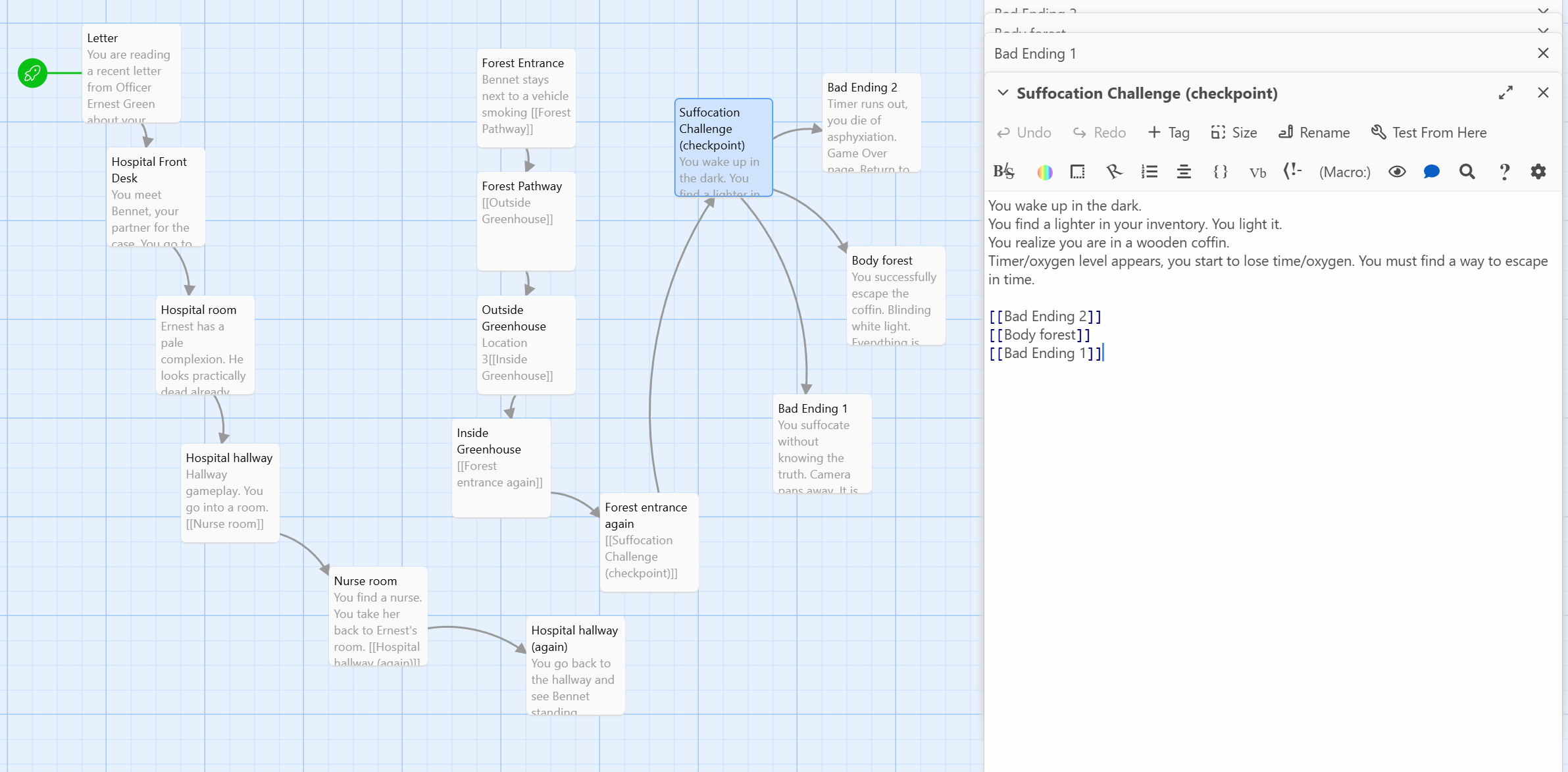Click the [[Body forest]] link text
Screen dimensions: 1568x772
click(x=1040, y=335)
